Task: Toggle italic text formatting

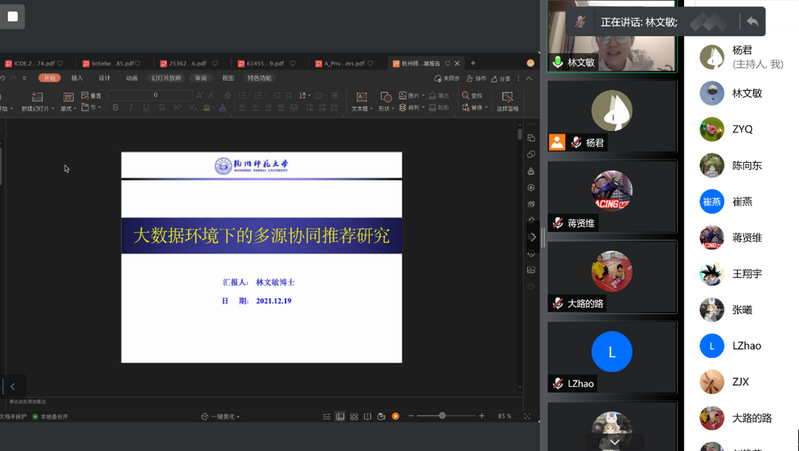Action: (131, 107)
